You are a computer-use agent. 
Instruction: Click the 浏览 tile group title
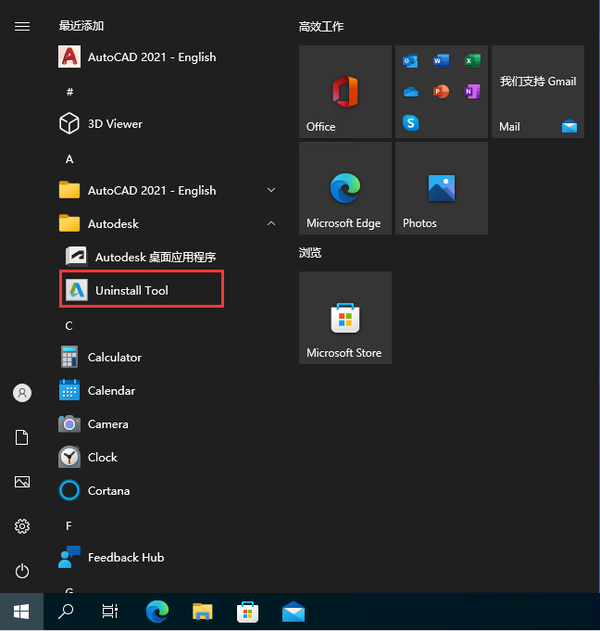(310, 253)
